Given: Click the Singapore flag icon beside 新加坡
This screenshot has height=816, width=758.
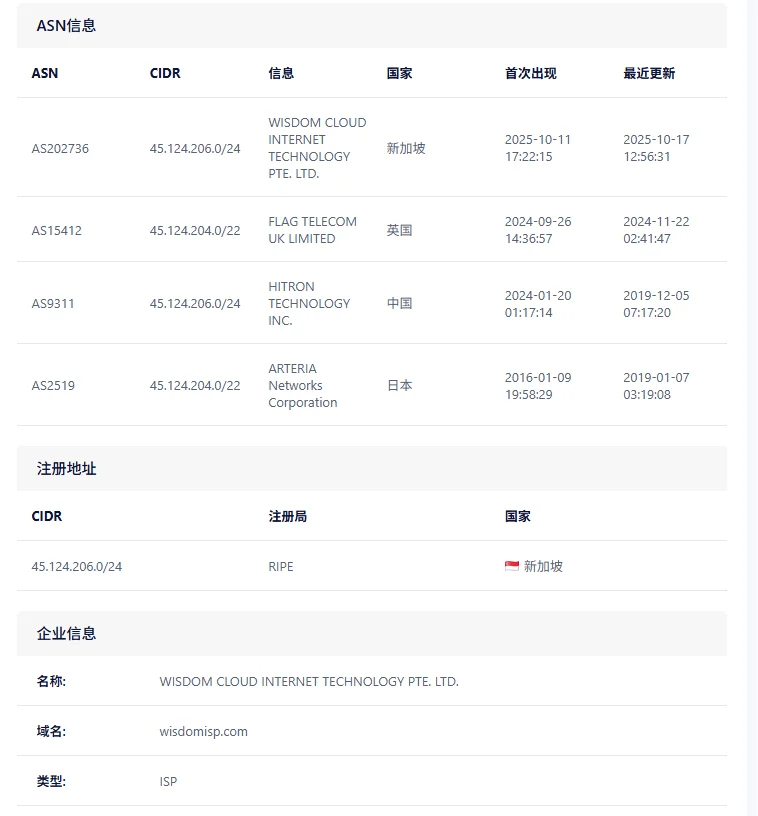Looking at the screenshot, I should pyautogui.click(x=512, y=566).
